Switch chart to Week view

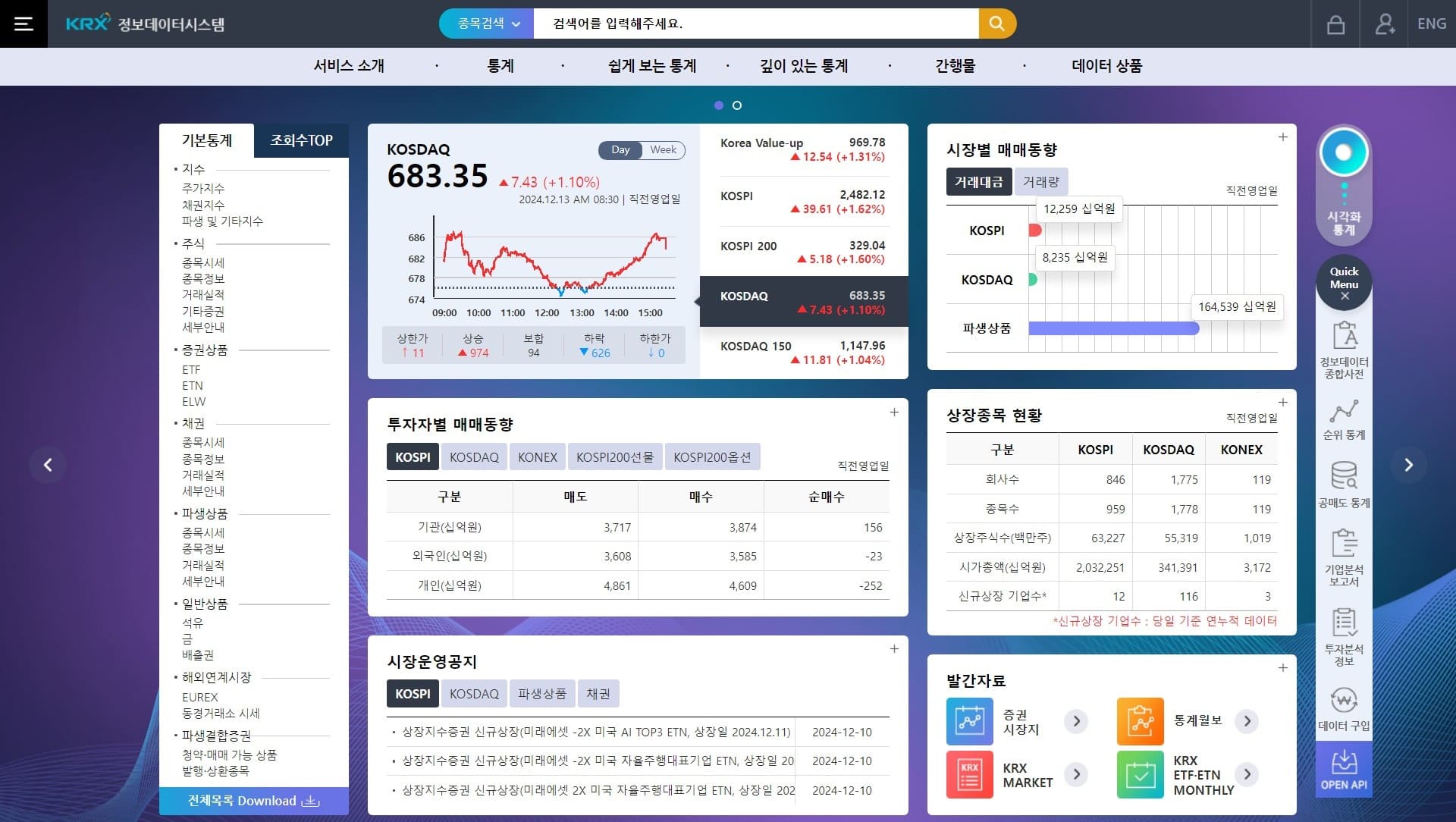[x=663, y=150]
